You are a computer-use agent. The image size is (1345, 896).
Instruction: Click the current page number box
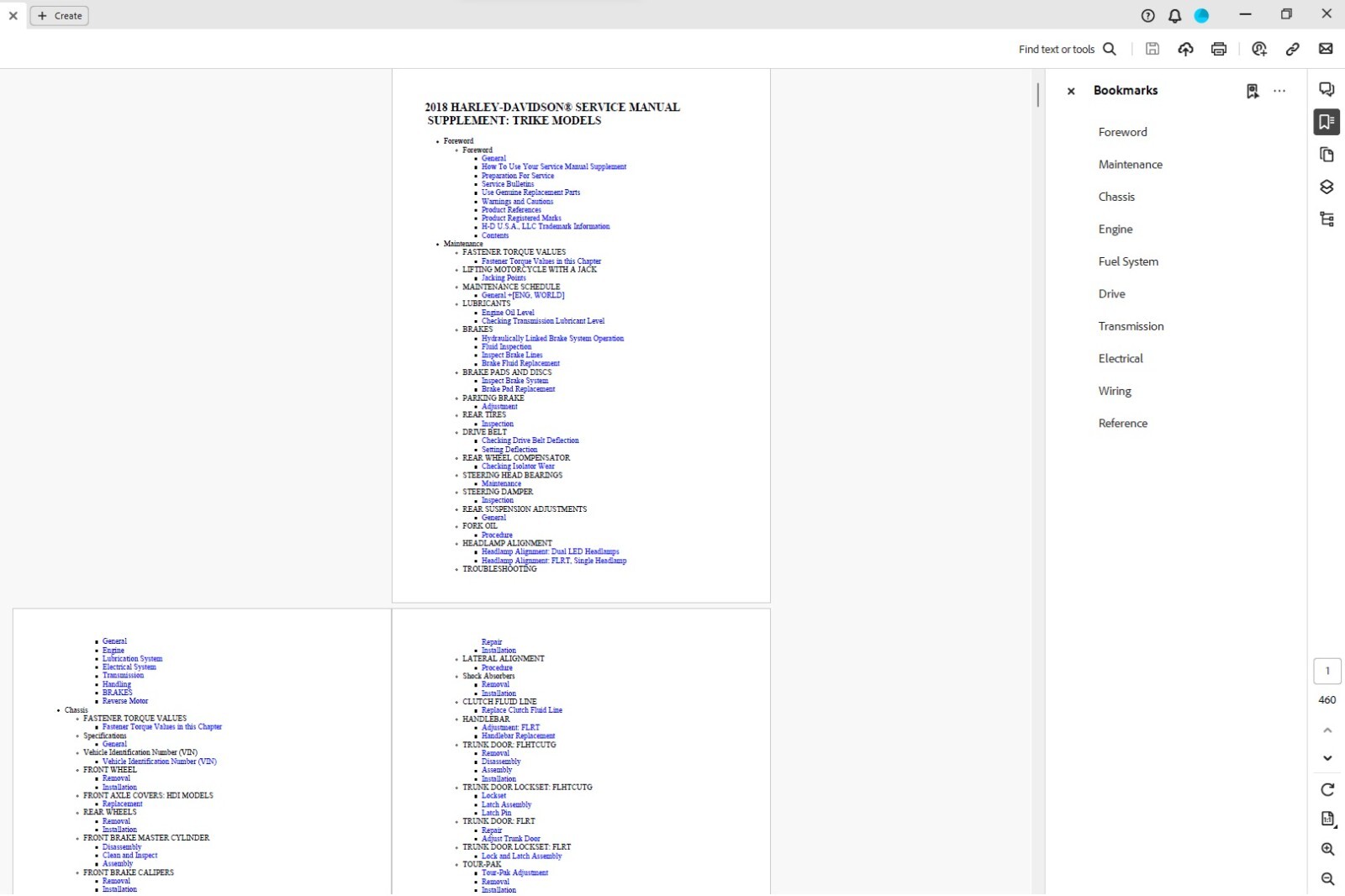(x=1327, y=671)
